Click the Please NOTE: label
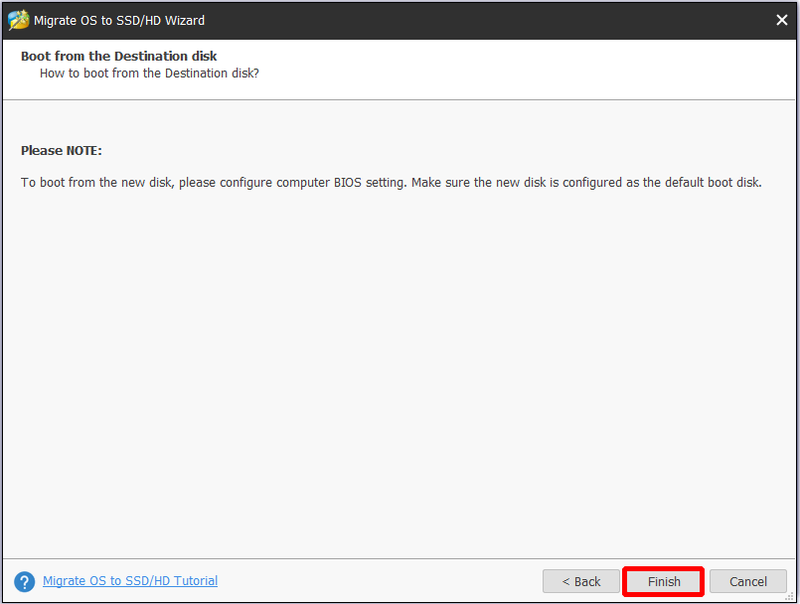This screenshot has width=800, height=604. [61, 150]
